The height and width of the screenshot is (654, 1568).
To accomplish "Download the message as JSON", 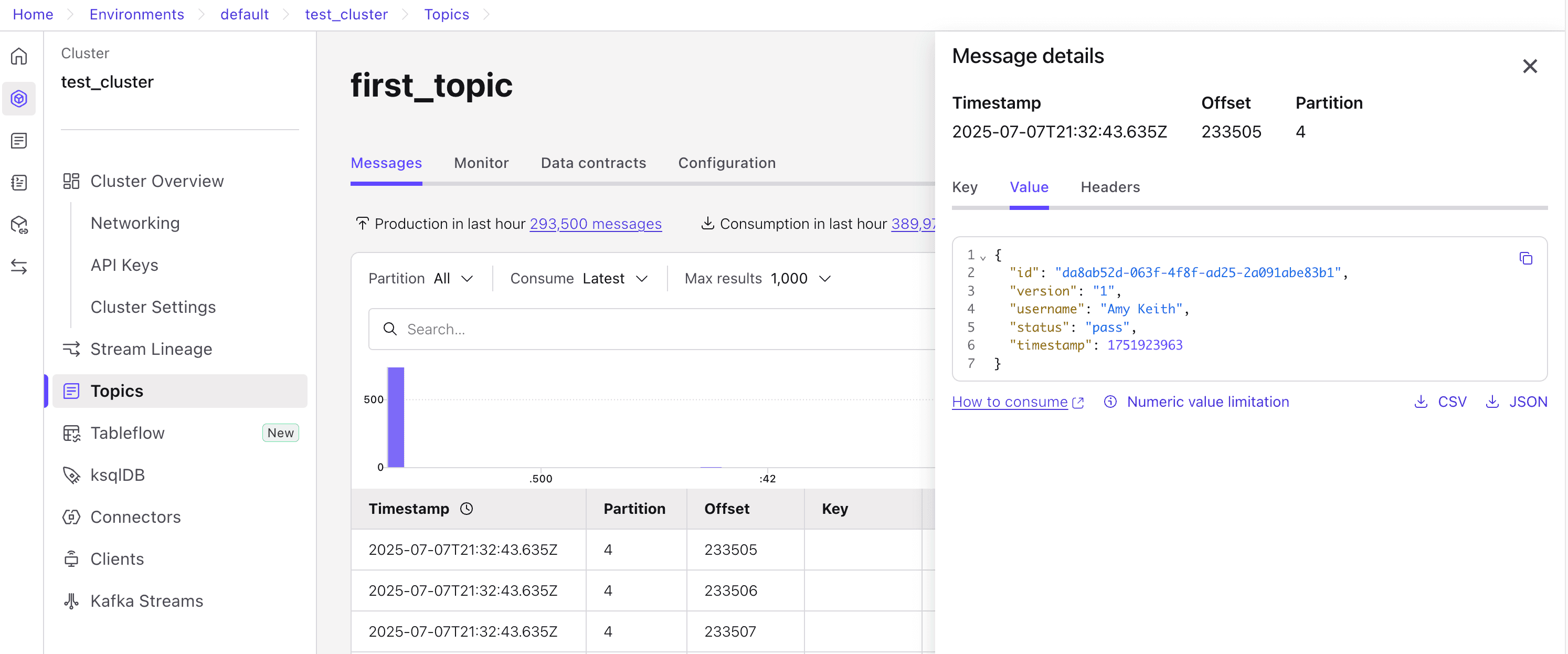I will (x=1516, y=402).
